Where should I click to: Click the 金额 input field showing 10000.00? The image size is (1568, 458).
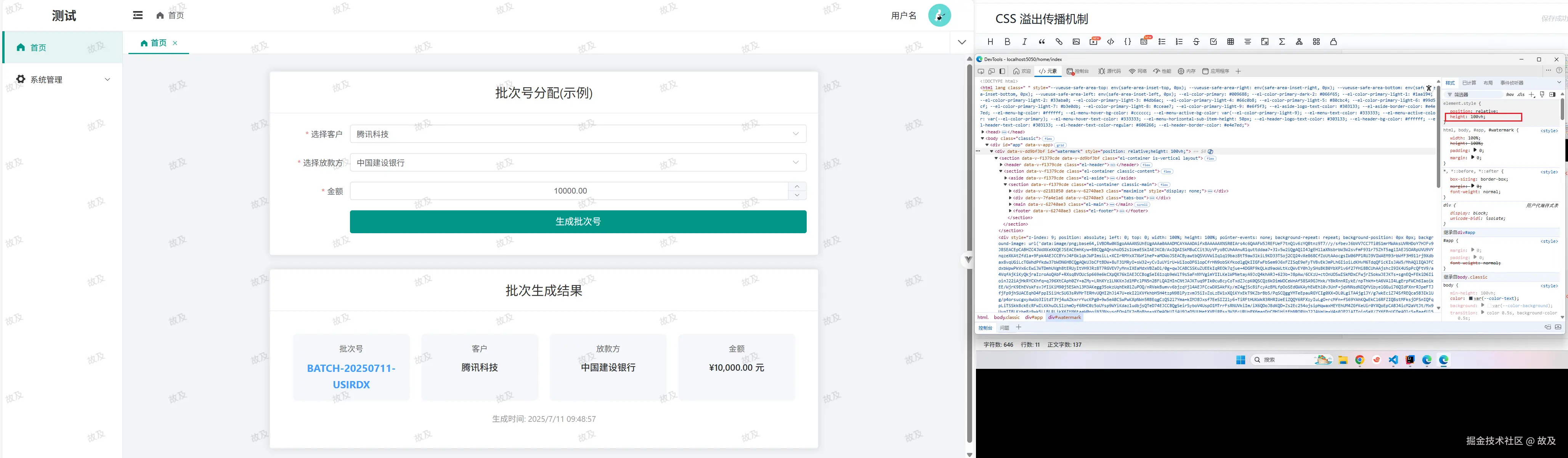(570, 191)
